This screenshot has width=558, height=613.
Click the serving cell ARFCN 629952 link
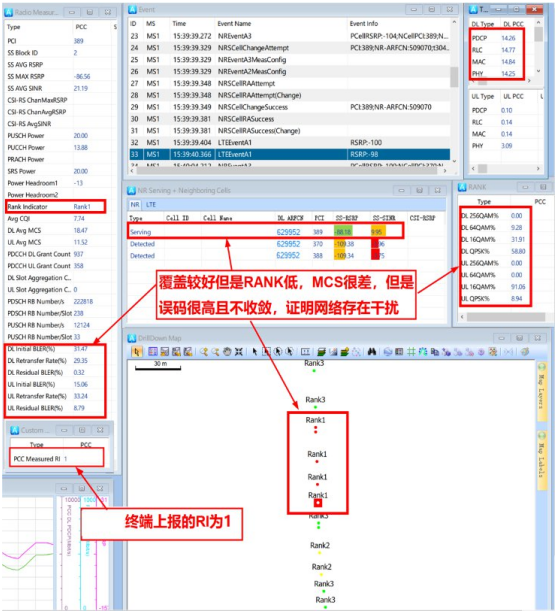coord(289,232)
